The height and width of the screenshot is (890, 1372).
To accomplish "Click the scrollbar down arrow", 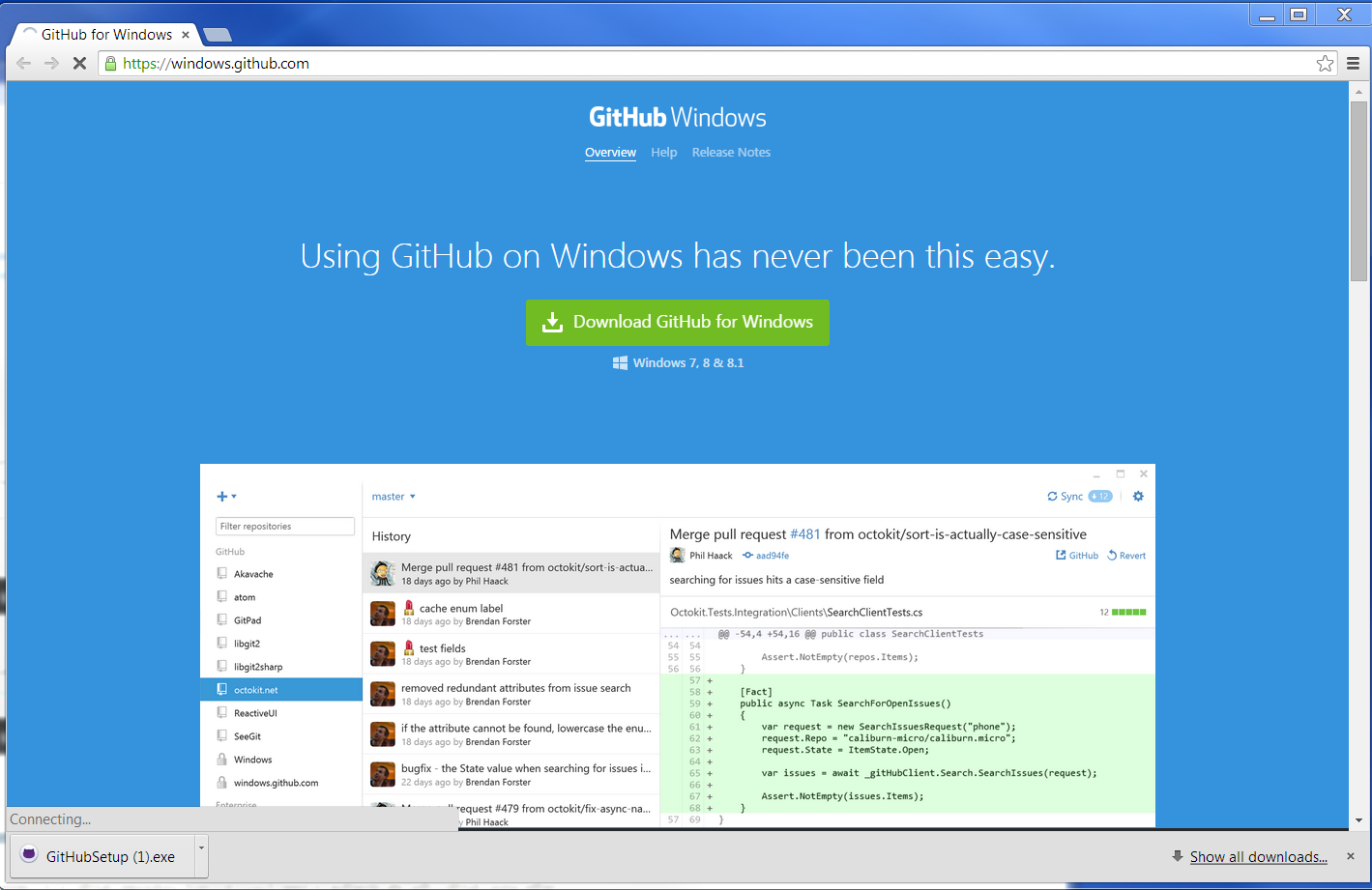I will click(1358, 819).
